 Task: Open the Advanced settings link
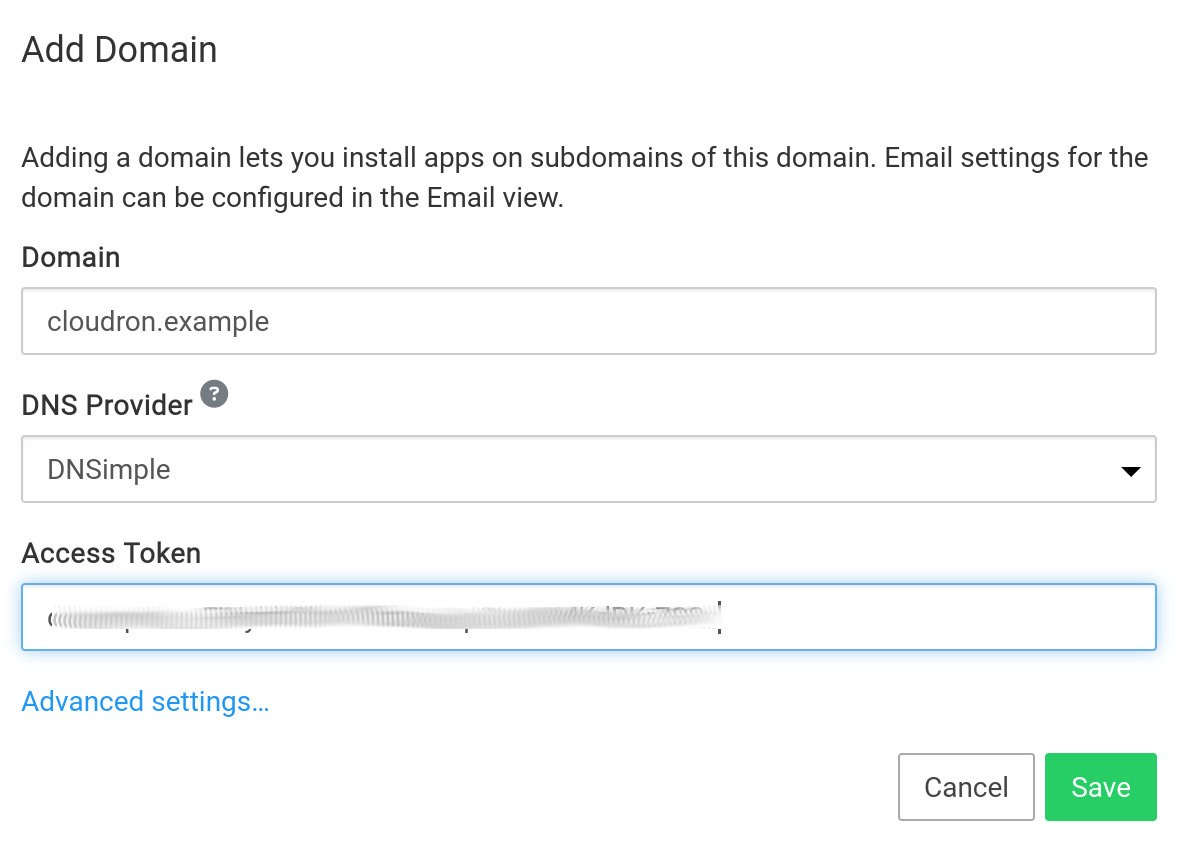(145, 702)
